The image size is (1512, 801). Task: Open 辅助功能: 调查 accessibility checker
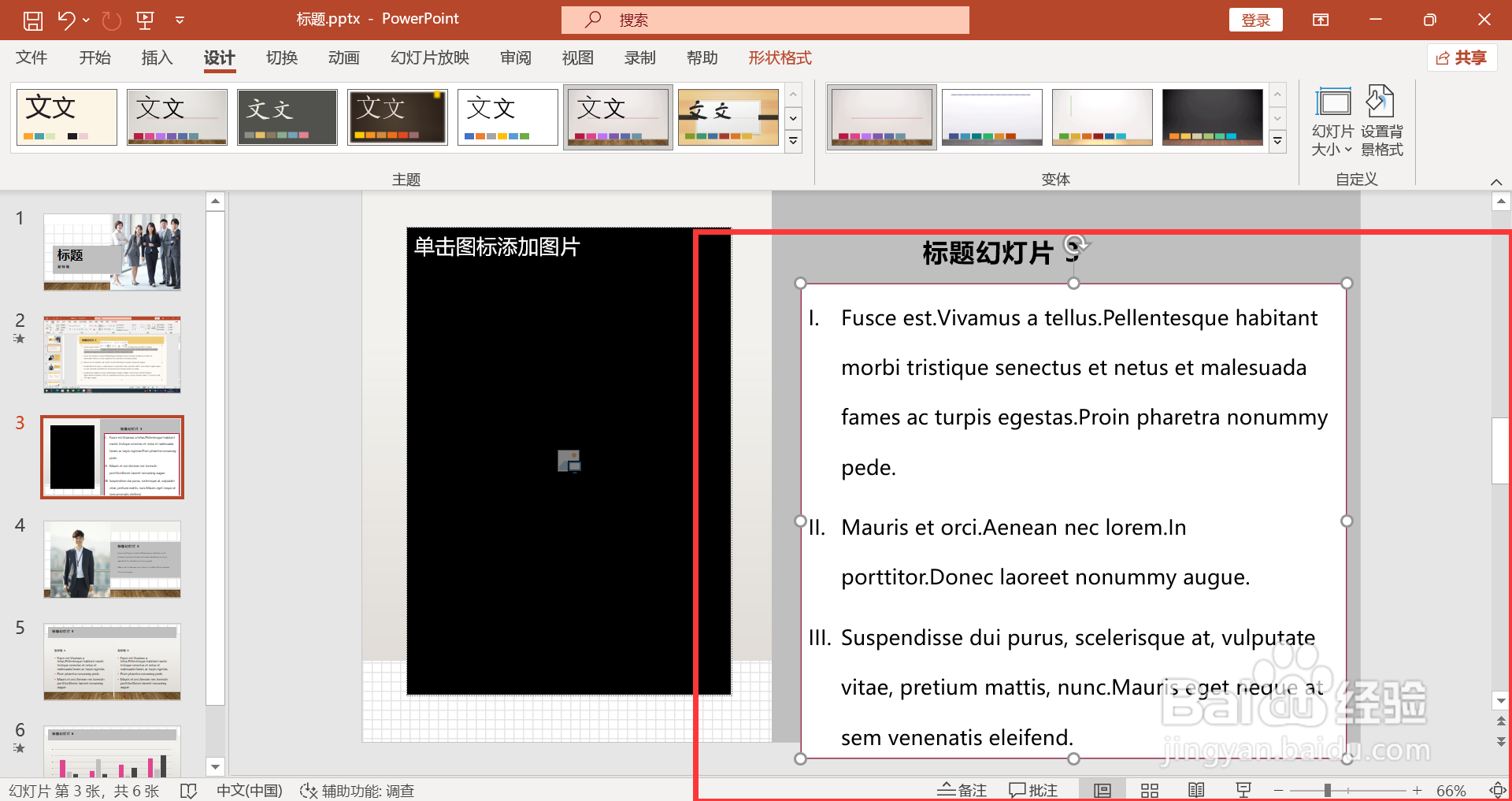coord(357,790)
